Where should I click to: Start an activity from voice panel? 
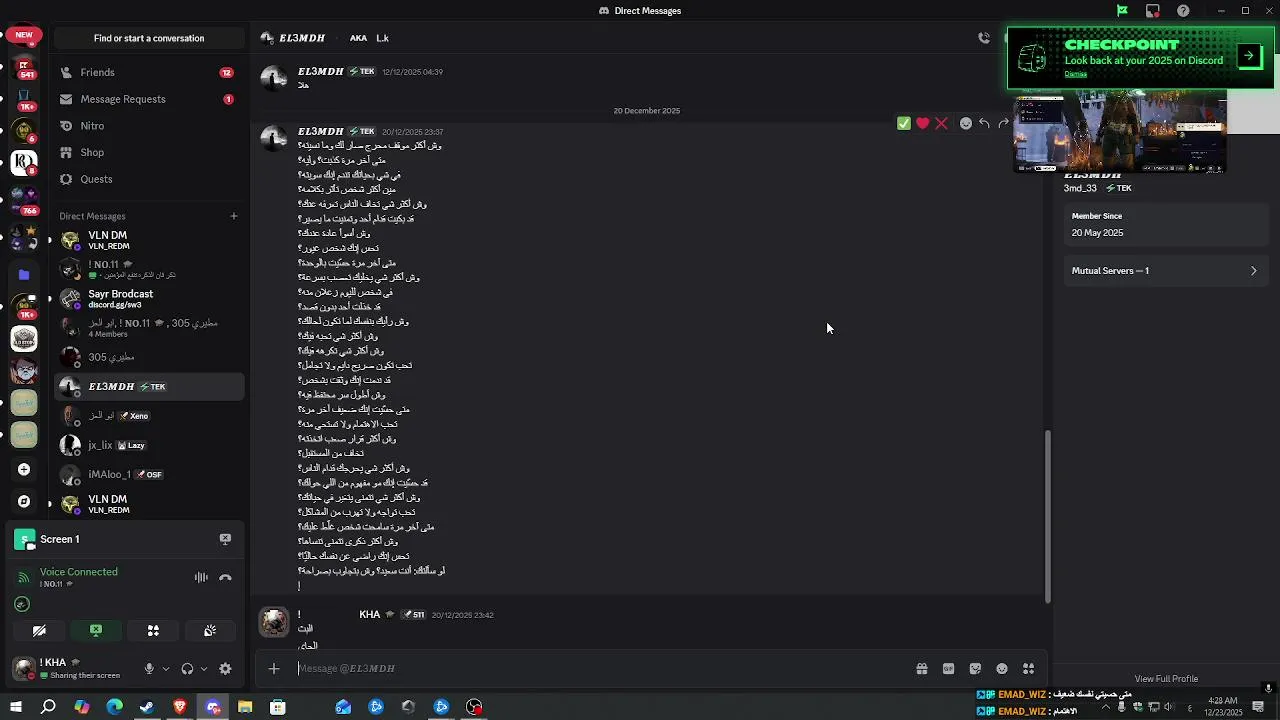click(x=153, y=631)
